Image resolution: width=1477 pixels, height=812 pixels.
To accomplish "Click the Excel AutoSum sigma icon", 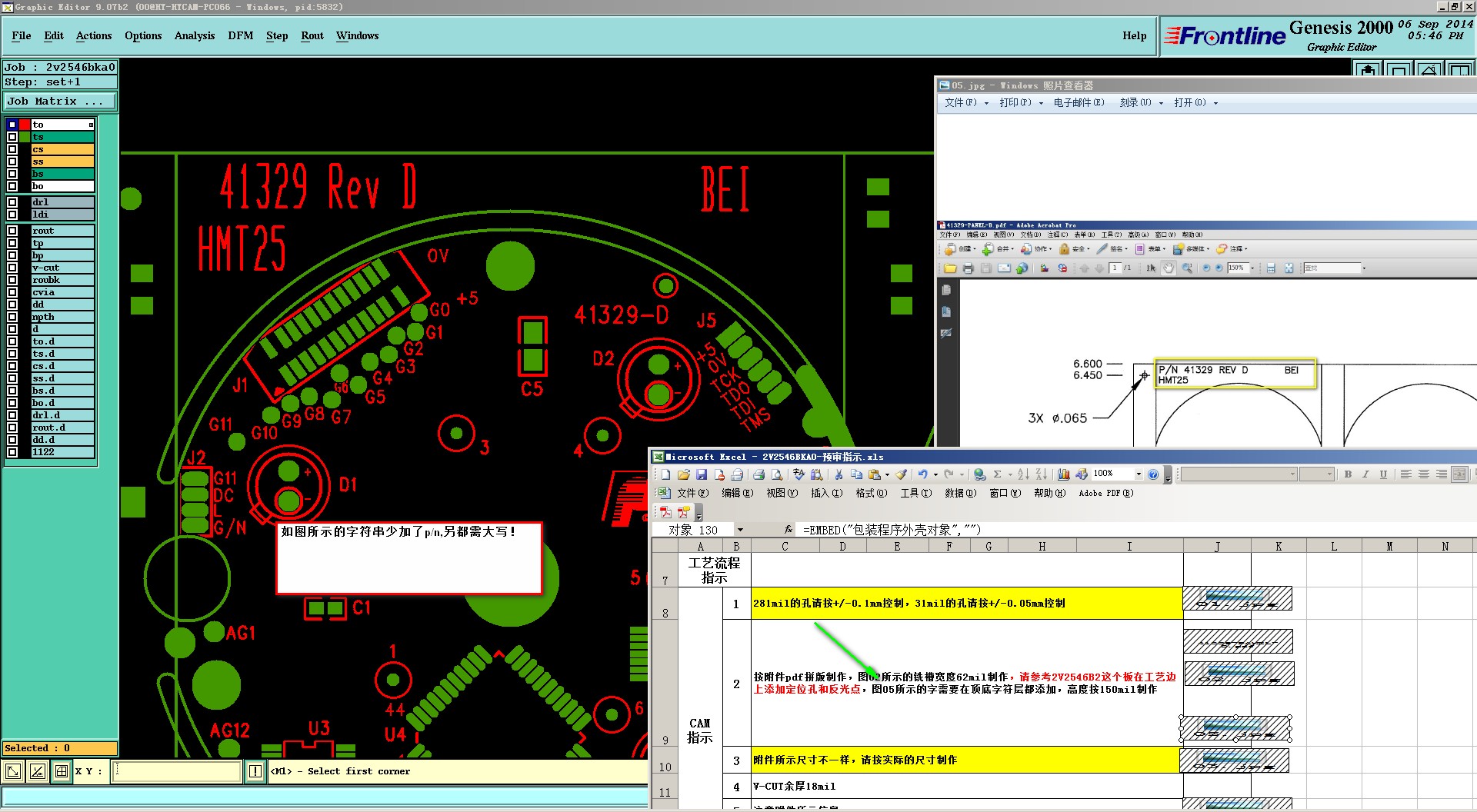I will click(998, 474).
